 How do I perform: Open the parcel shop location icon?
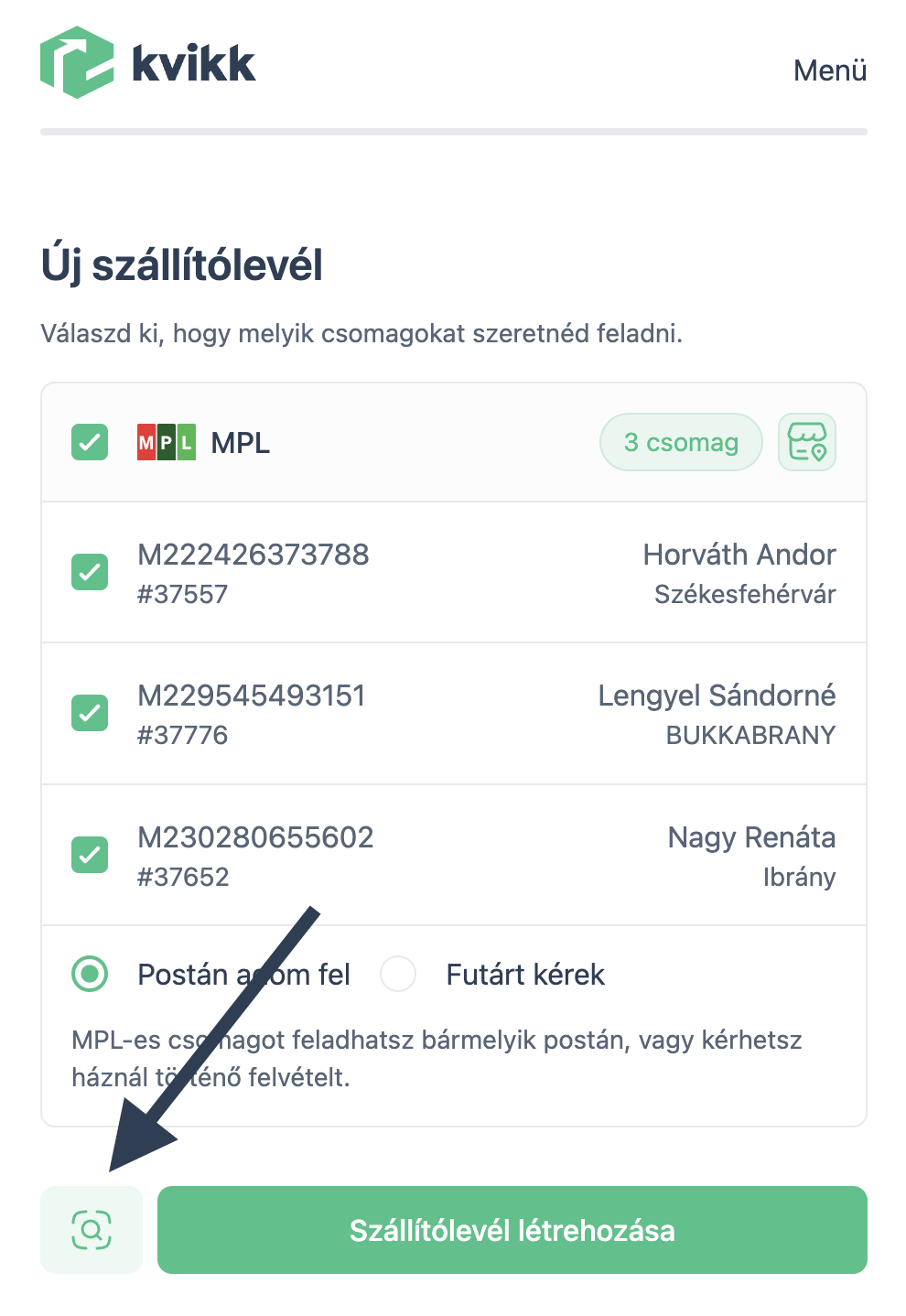(806, 443)
